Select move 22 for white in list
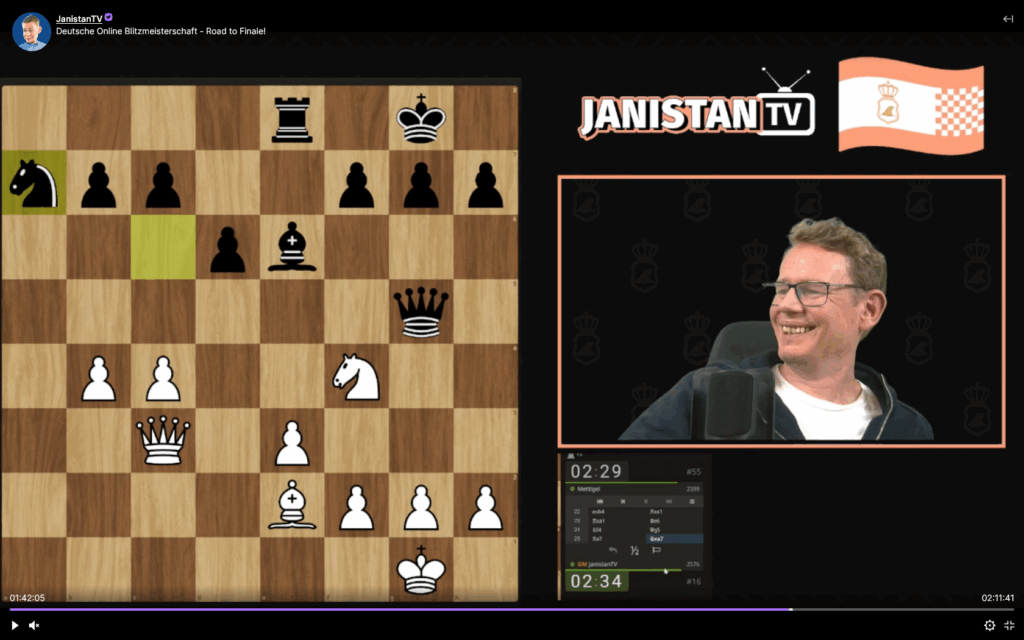The height and width of the screenshot is (640, 1024). [x=598, y=512]
